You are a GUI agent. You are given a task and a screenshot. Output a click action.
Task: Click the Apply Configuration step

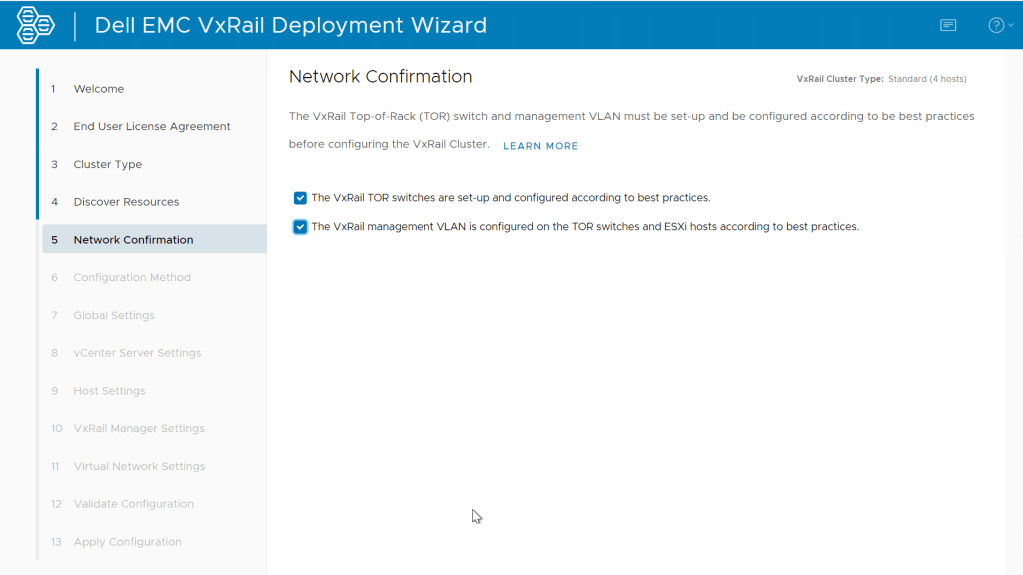tap(127, 542)
